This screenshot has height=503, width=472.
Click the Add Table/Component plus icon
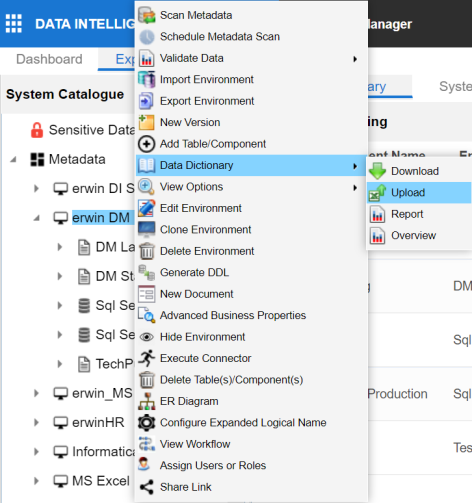click(146, 144)
